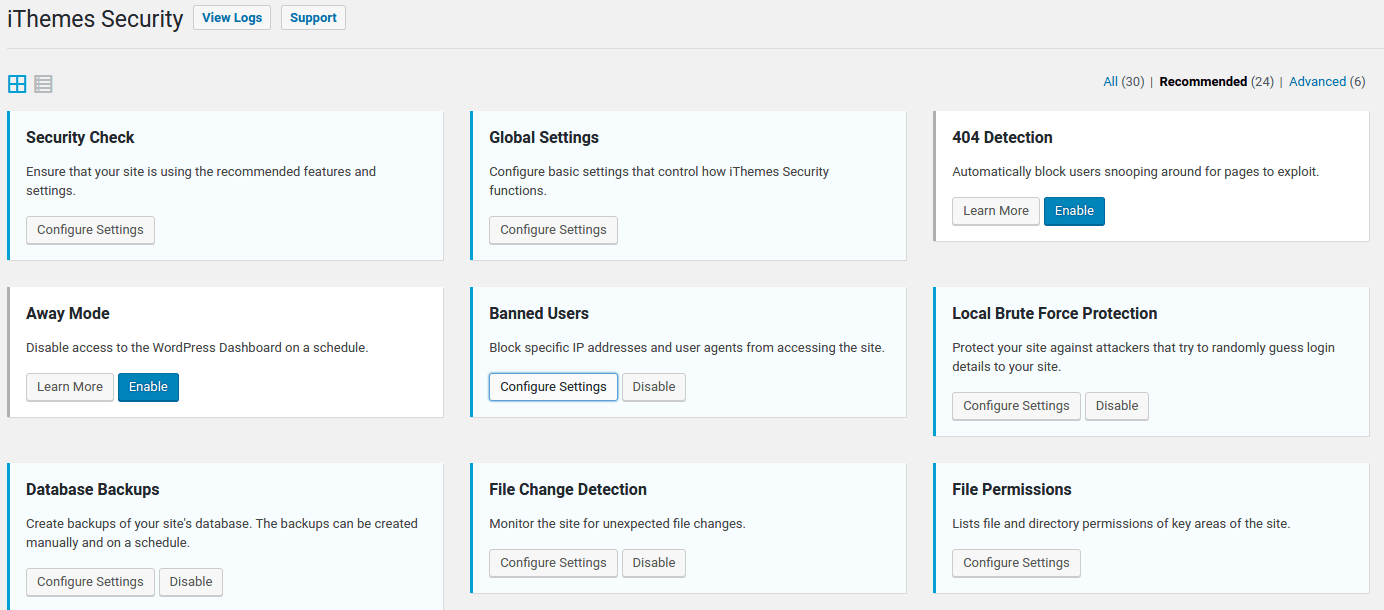Disable File Change Detection
The height and width of the screenshot is (610, 1384).
pyautogui.click(x=654, y=563)
